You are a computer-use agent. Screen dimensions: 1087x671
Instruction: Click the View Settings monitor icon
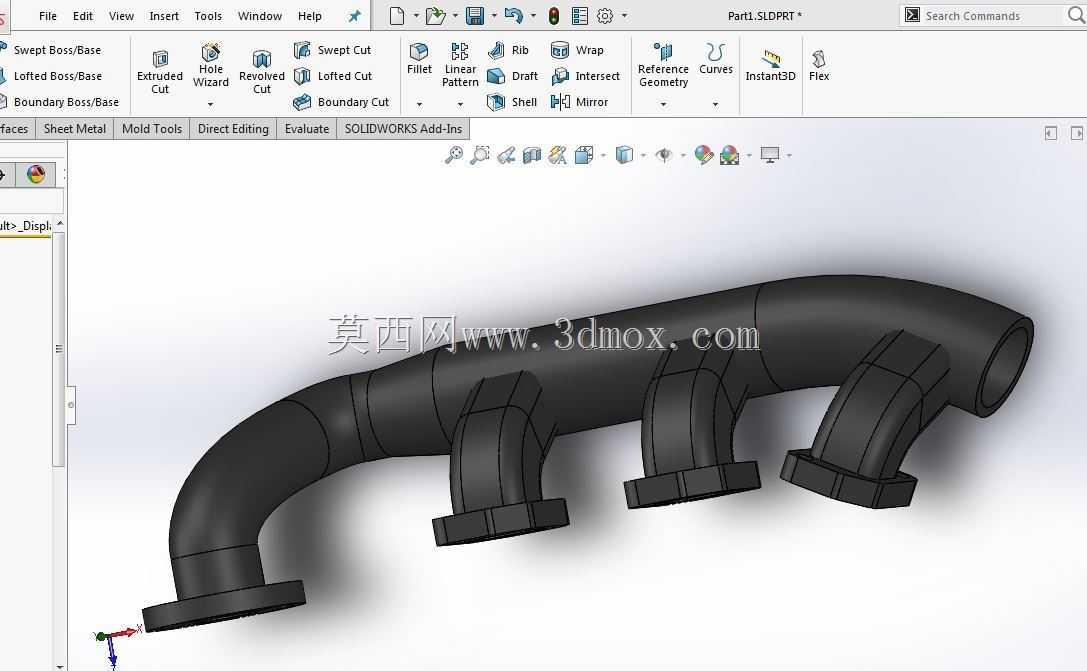click(x=769, y=155)
